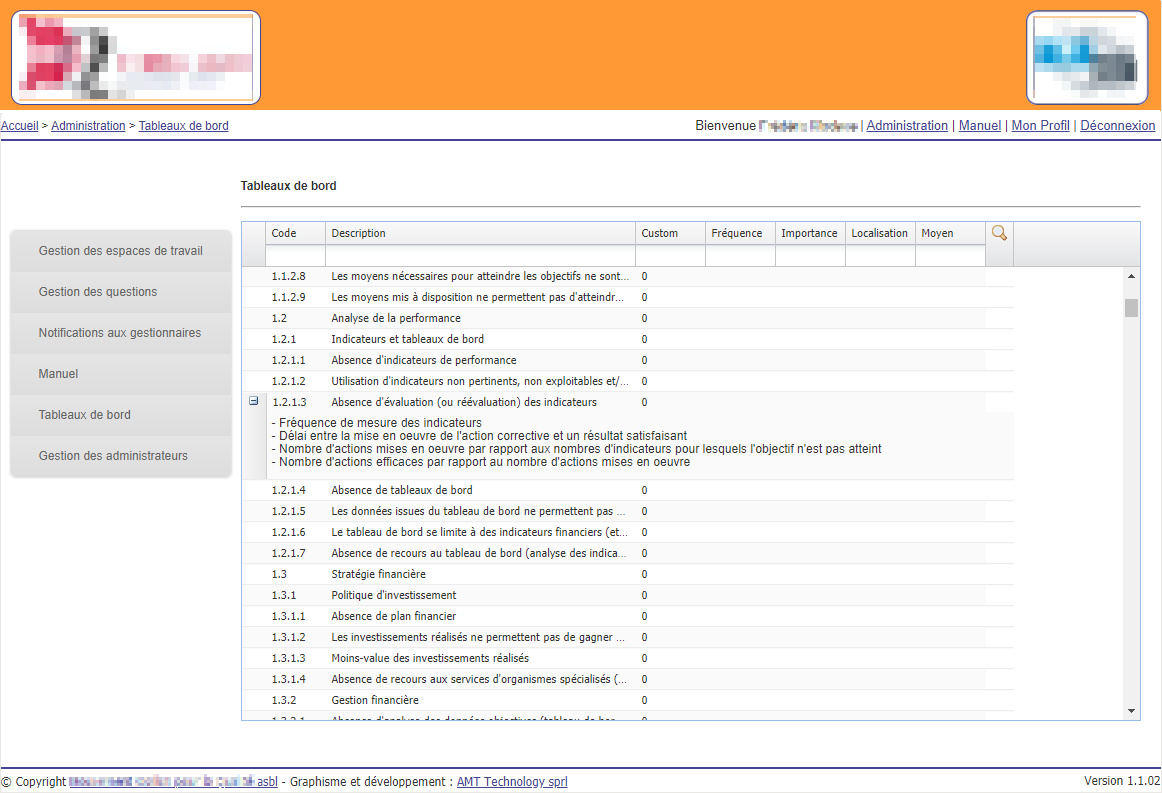Screen dimensions: 1162x793
Task: Click the Déconnexion link
Action: click(x=1117, y=126)
